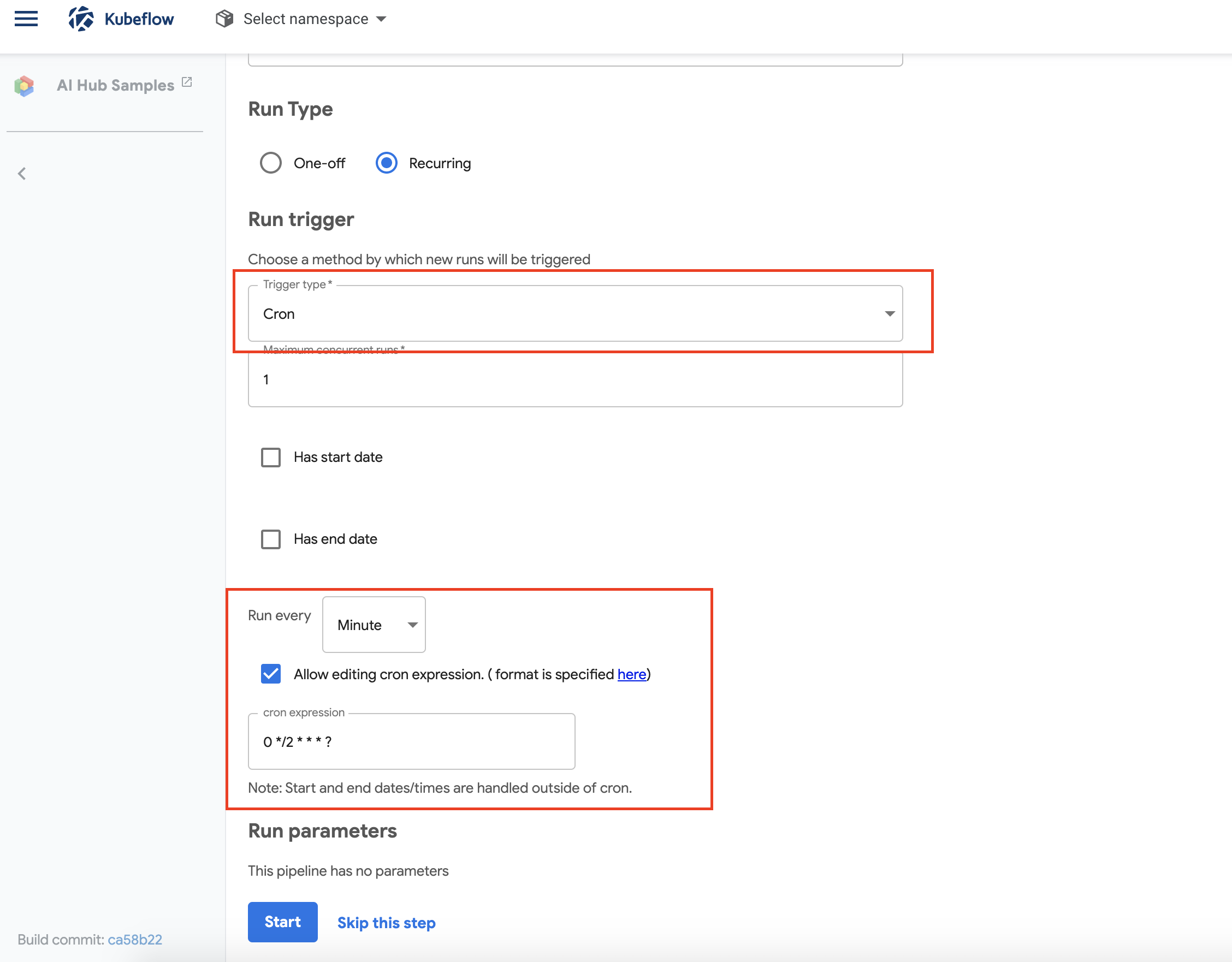Open the Trigger type Cron dropdown
Viewport: 1232px width, 962px height.
point(575,313)
